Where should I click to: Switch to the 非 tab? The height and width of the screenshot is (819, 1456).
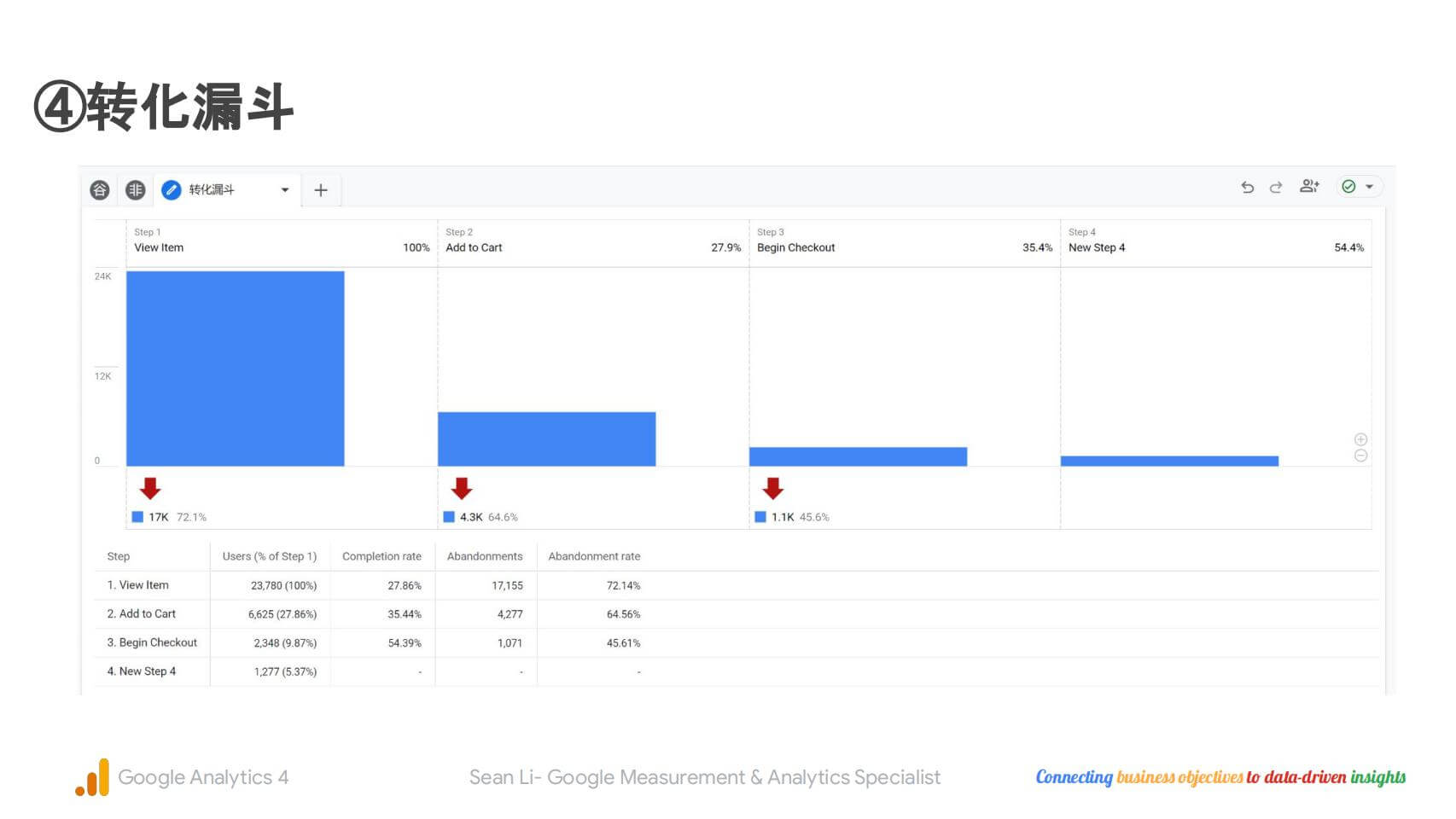(136, 190)
